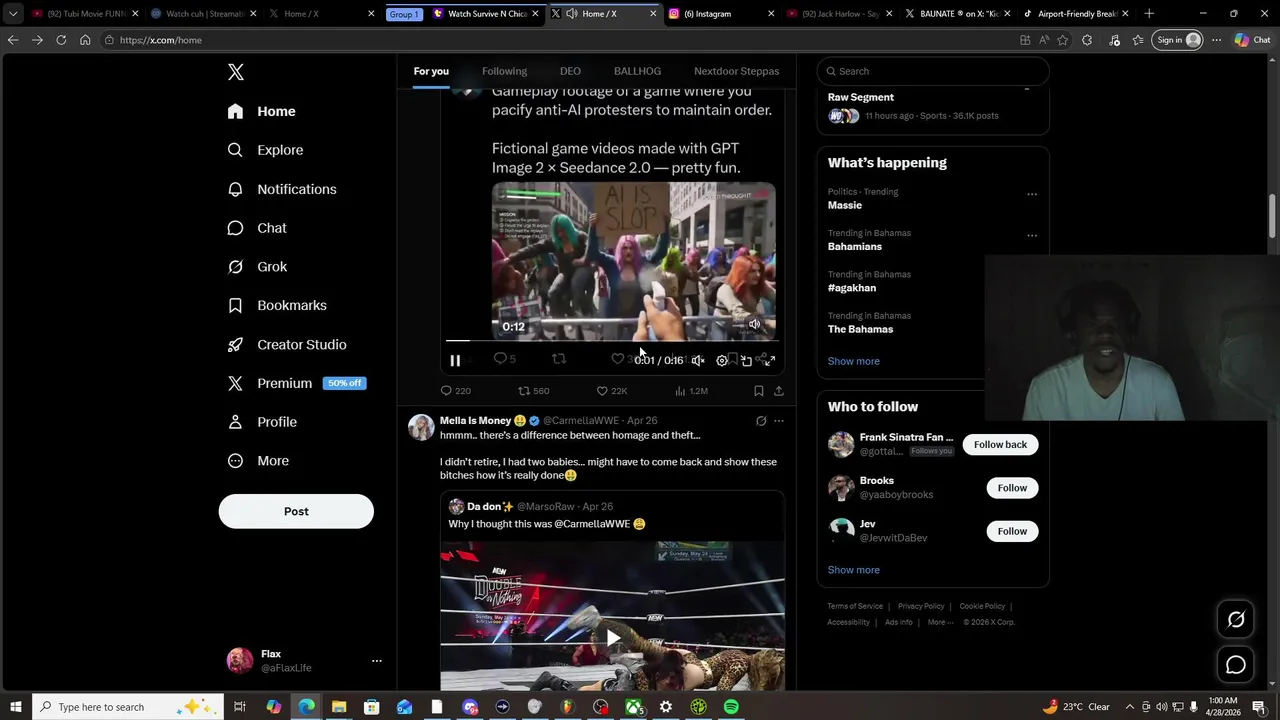Click Mella Is Money avatar
The height and width of the screenshot is (720, 1280).
point(421,427)
